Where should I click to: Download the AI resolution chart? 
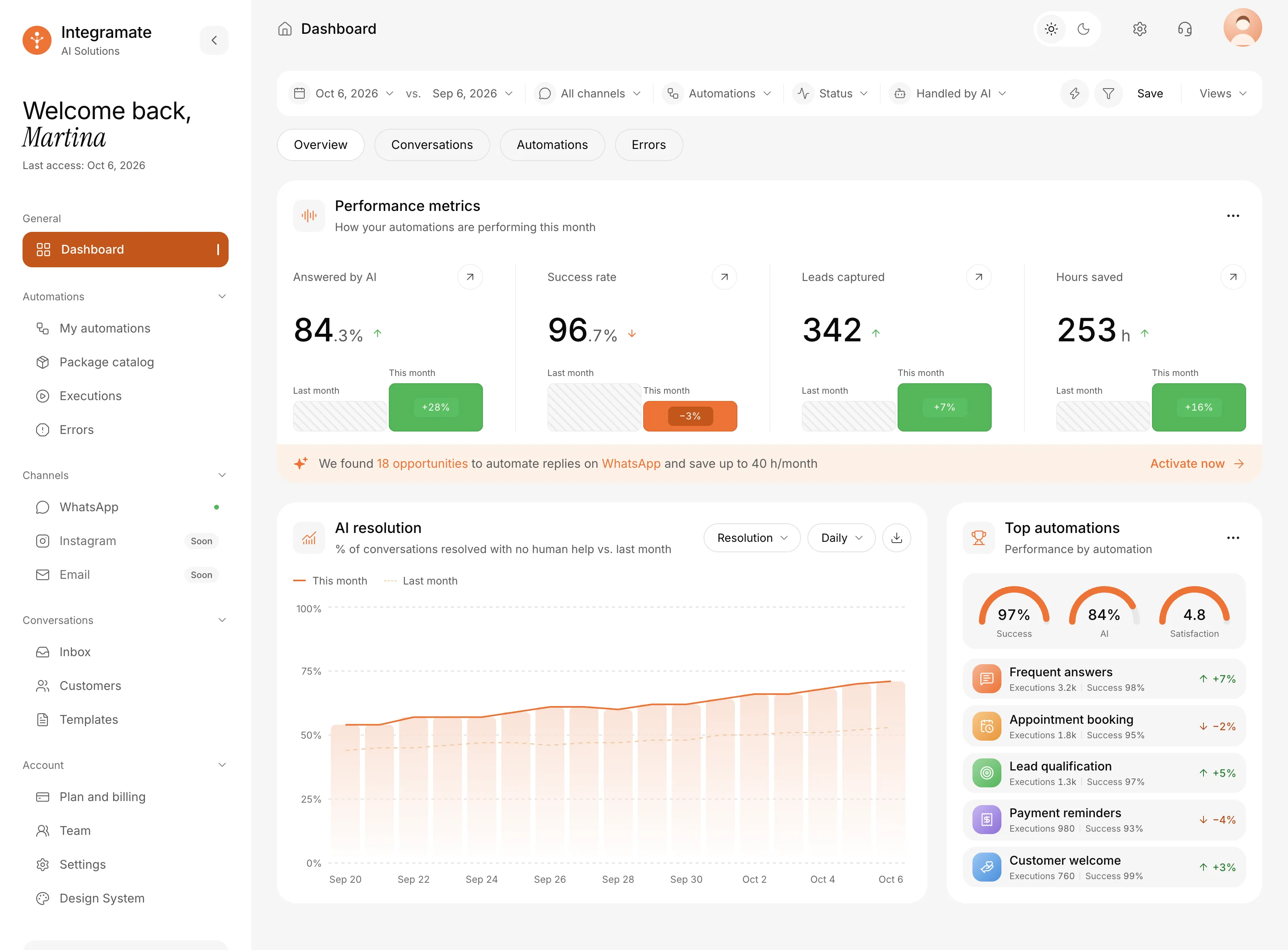point(896,538)
